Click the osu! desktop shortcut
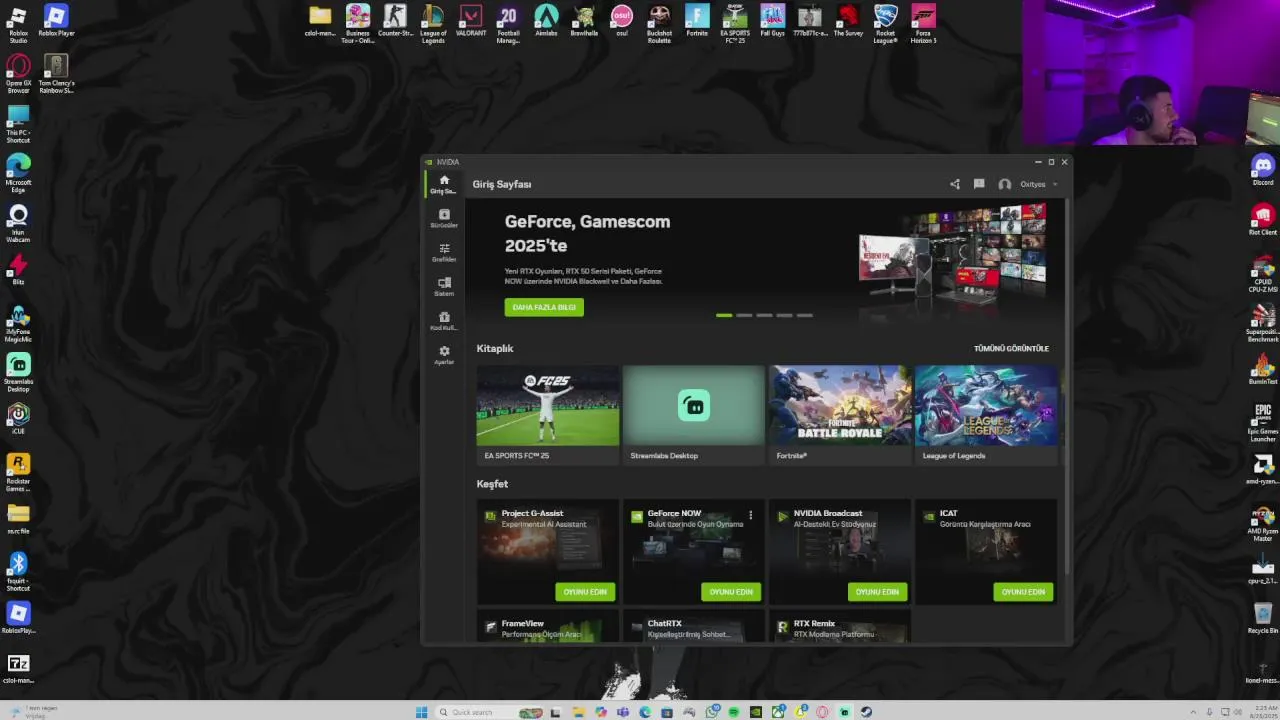The width and height of the screenshot is (1280, 720). tap(622, 21)
